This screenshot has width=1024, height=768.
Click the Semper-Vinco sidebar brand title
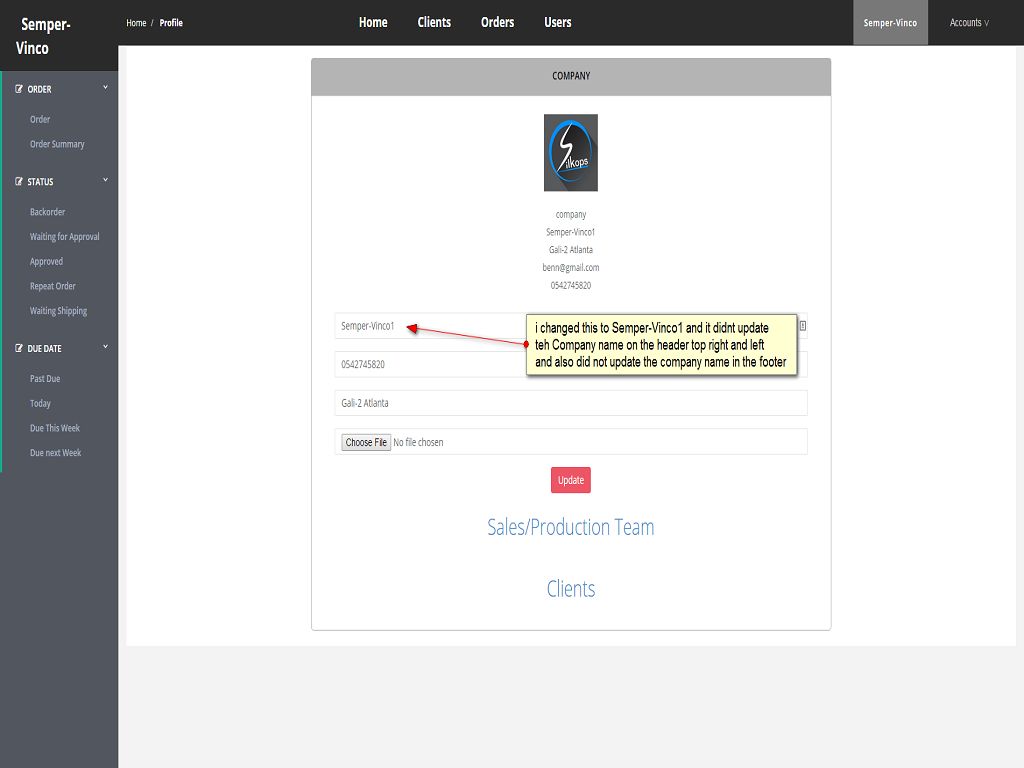tap(43, 36)
